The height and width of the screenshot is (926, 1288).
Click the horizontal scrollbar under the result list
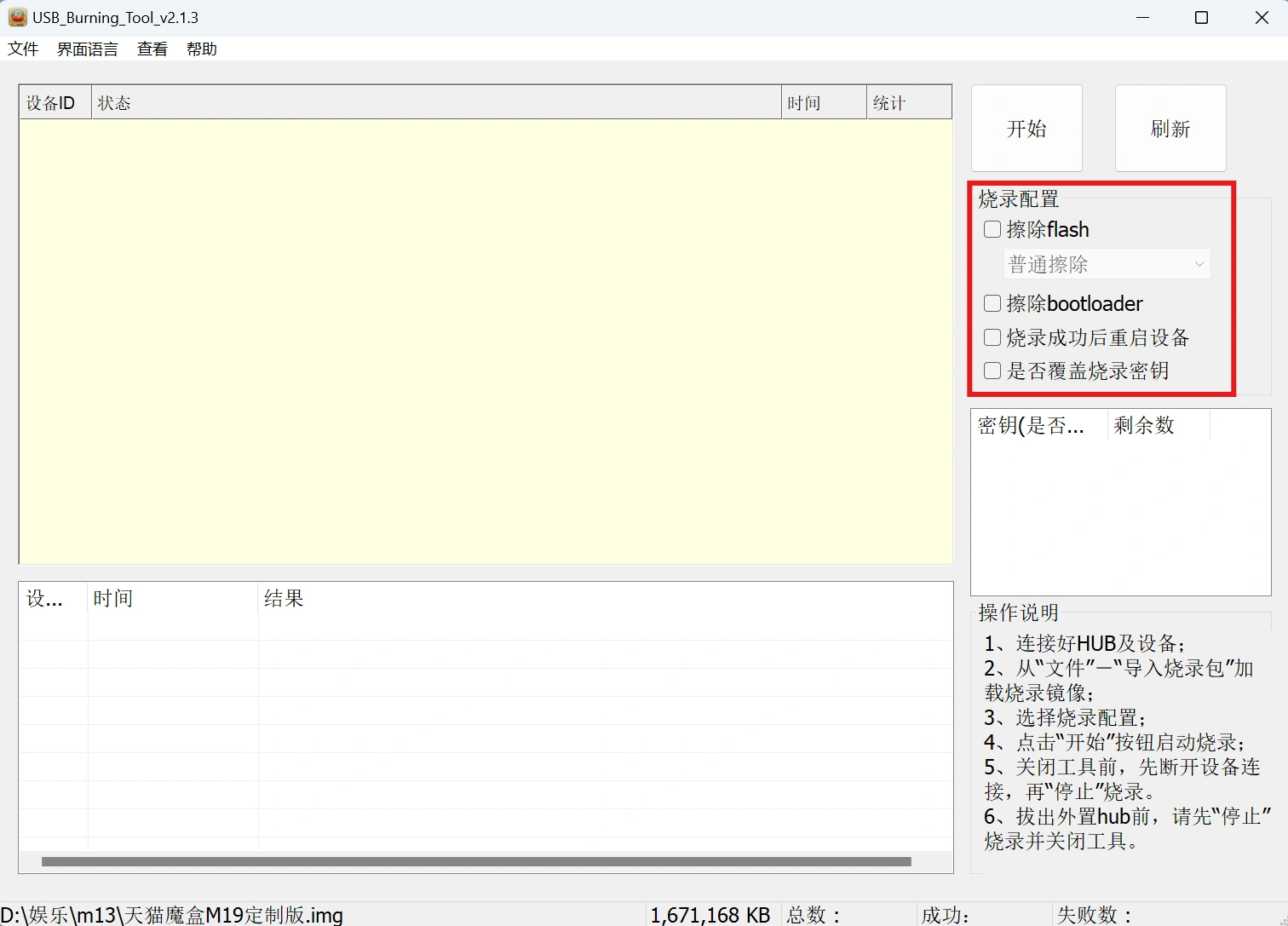476,861
